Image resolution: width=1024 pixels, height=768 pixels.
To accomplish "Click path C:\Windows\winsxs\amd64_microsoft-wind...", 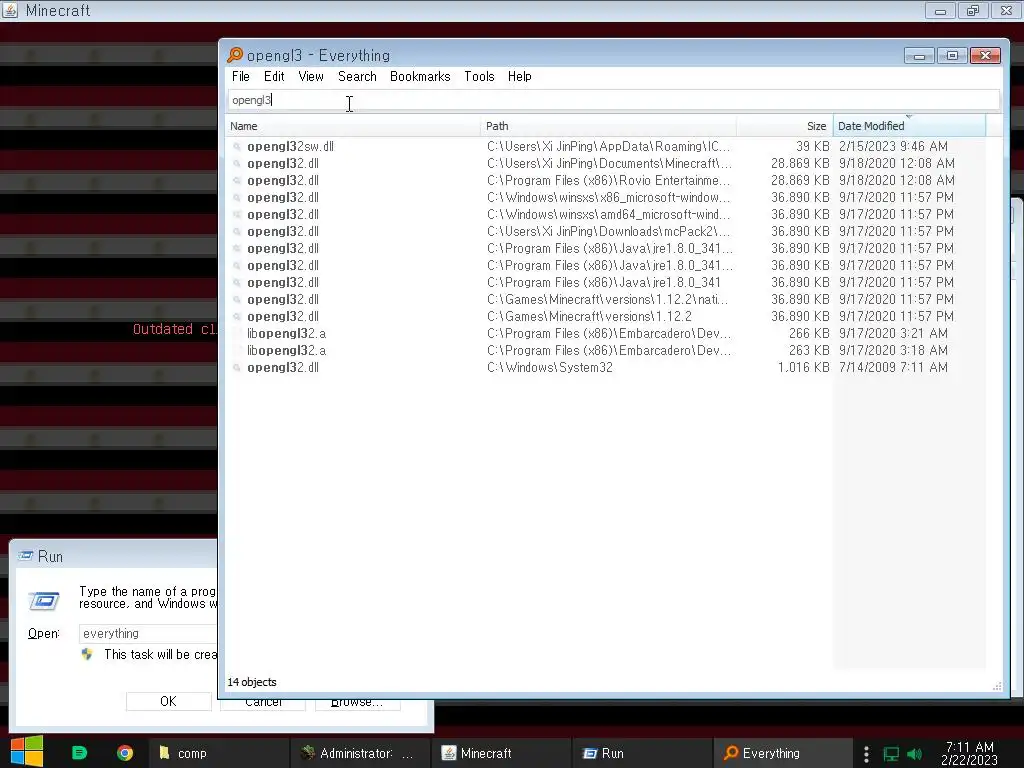I will click(609, 214).
